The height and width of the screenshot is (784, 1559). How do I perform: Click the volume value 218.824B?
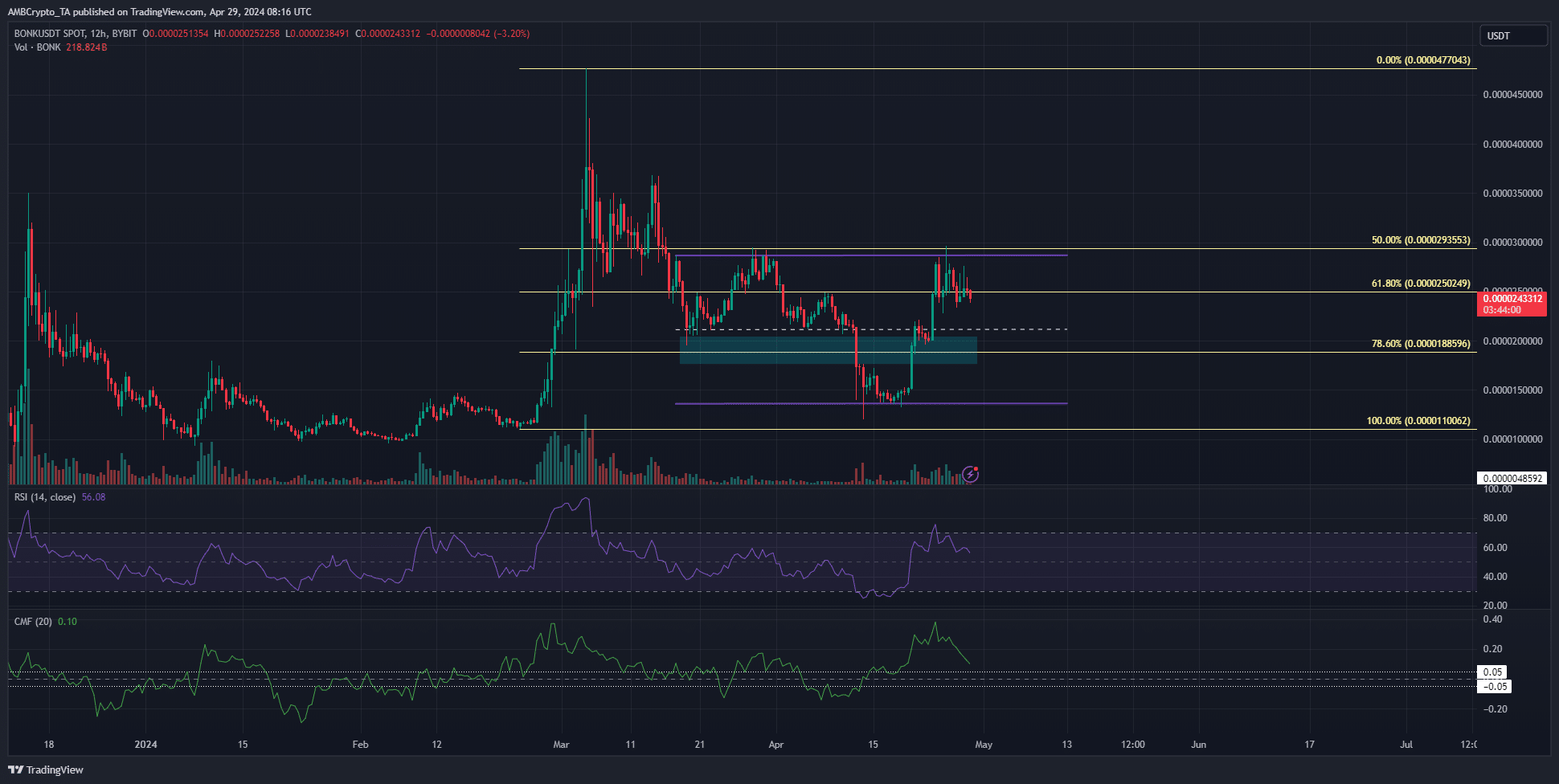click(x=87, y=47)
